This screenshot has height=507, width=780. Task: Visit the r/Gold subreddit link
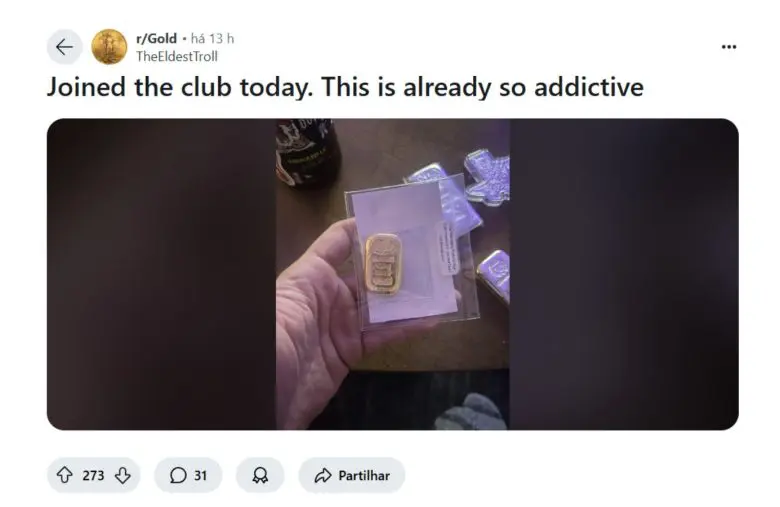pos(156,38)
